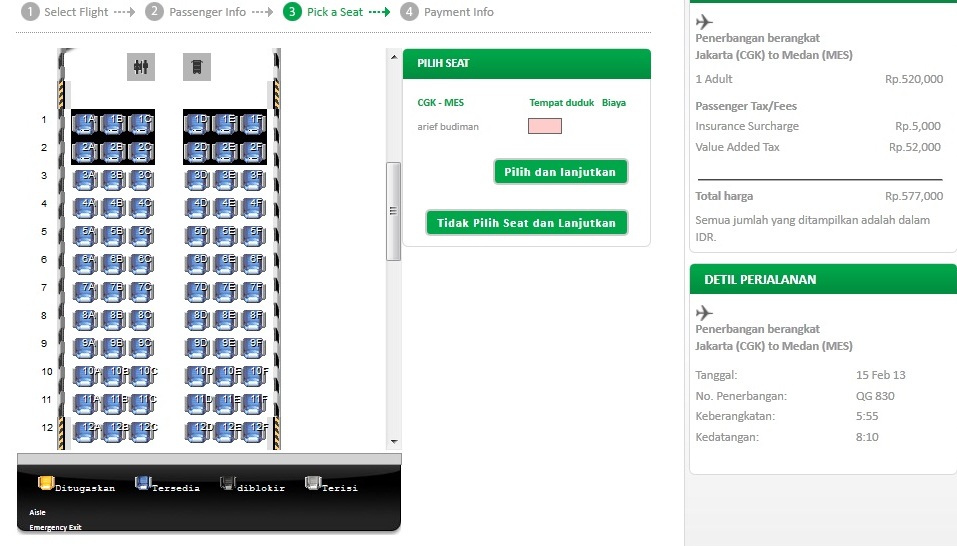Click the pink seat field for arief budiman
Image resolution: width=957 pixels, height=546 pixels.
[x=545, y=126]
